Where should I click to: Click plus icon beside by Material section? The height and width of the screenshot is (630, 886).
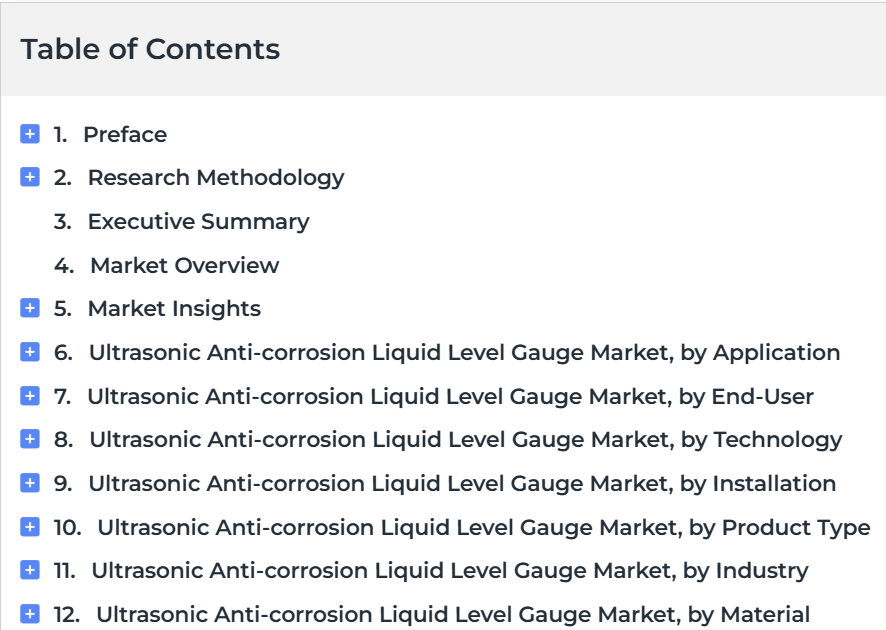(x=30, y=614)
